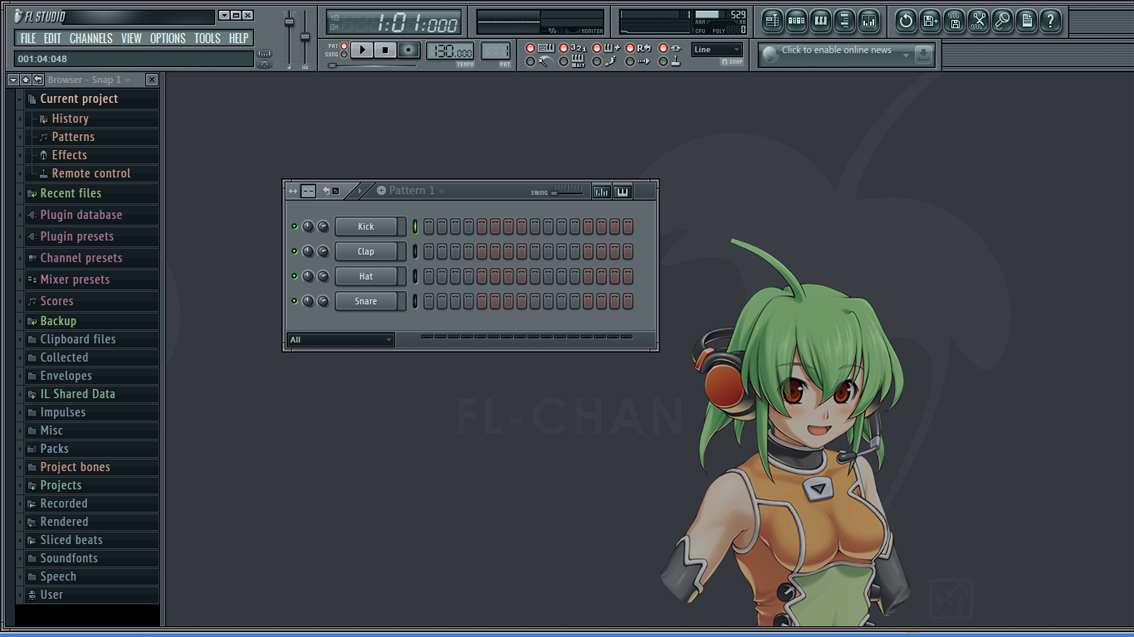
Task: Open the graph editor in the step sequencer
Action: coord(601,190)
